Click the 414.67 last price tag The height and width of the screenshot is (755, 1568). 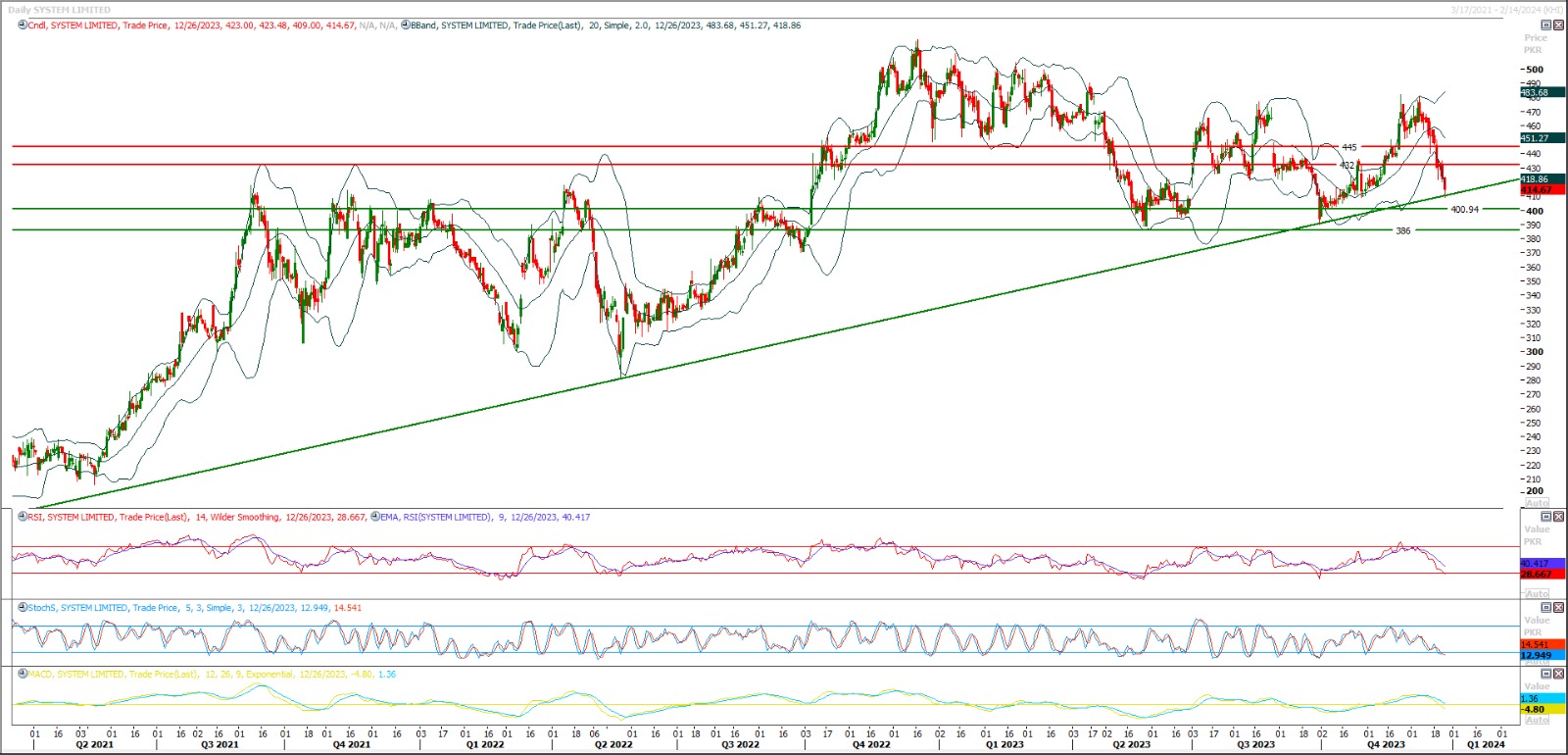click(1536, 189)
